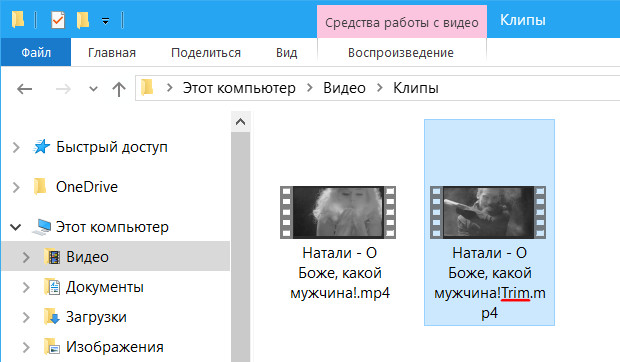The image size is (620, 362).
Task: Select Изображения in navigation pane
Action: click(115, 347)
